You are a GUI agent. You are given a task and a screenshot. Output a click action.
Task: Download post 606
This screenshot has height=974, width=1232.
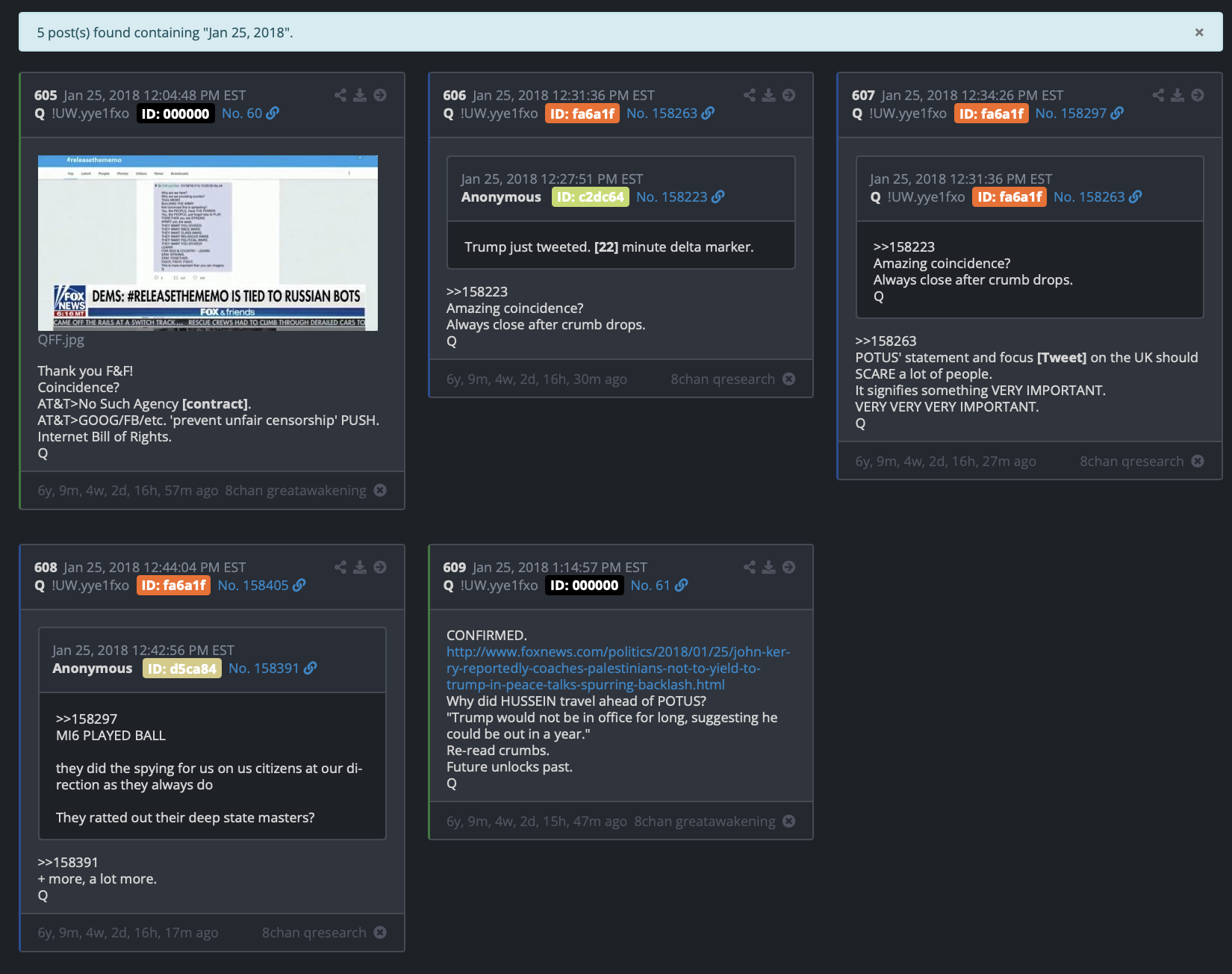click(x=769, y=95)
